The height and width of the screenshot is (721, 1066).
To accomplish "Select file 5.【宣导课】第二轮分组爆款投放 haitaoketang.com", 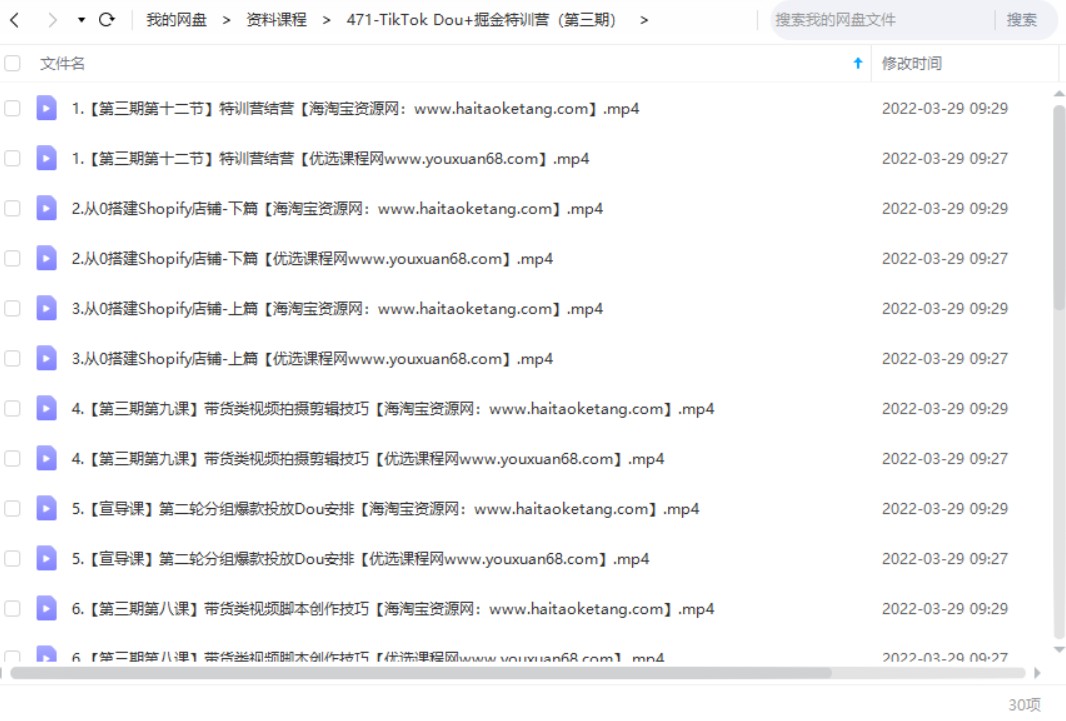I will click(x=385, y=509).
